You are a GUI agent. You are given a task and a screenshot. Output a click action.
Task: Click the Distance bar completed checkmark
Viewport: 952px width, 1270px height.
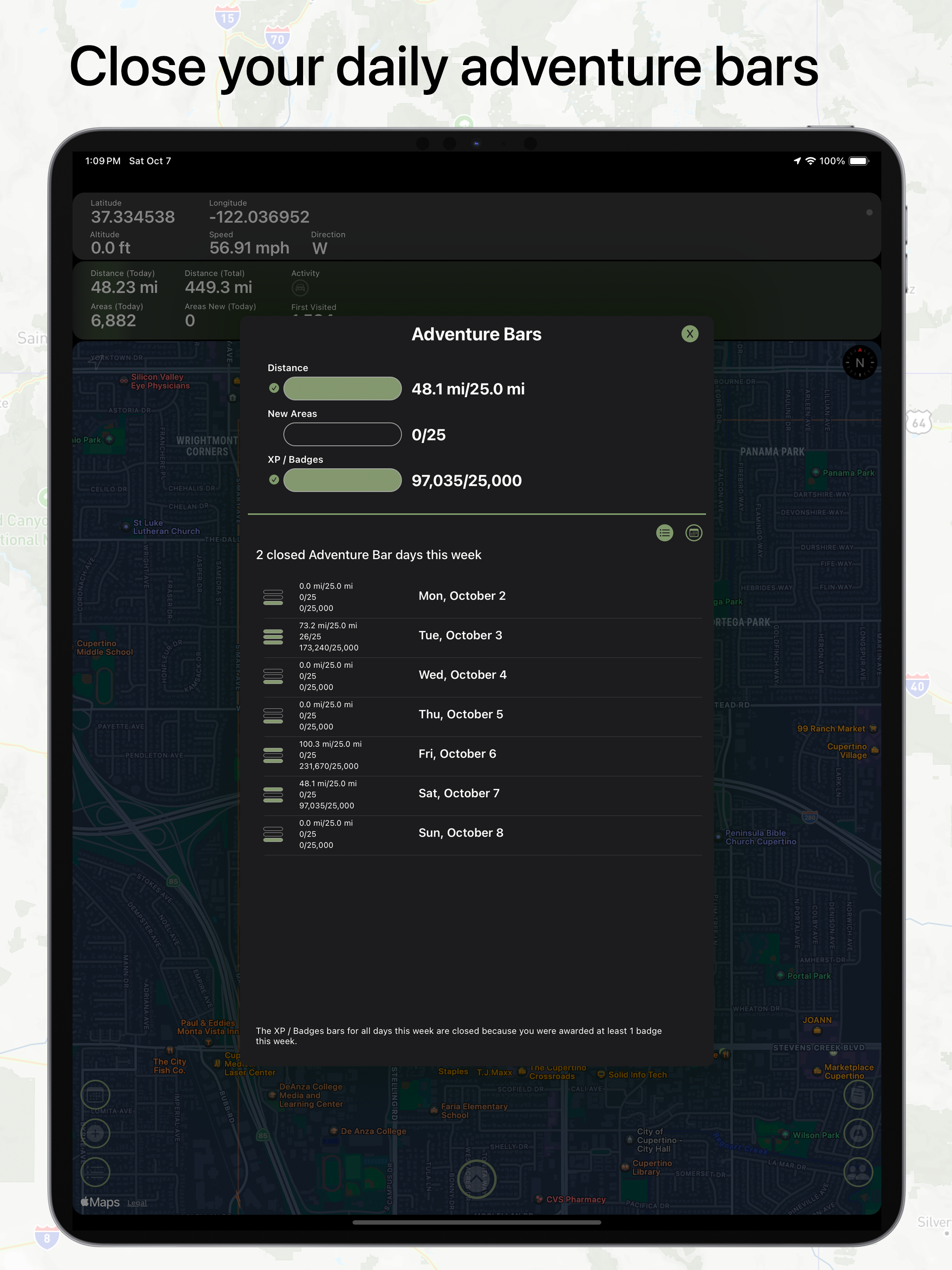274,388
